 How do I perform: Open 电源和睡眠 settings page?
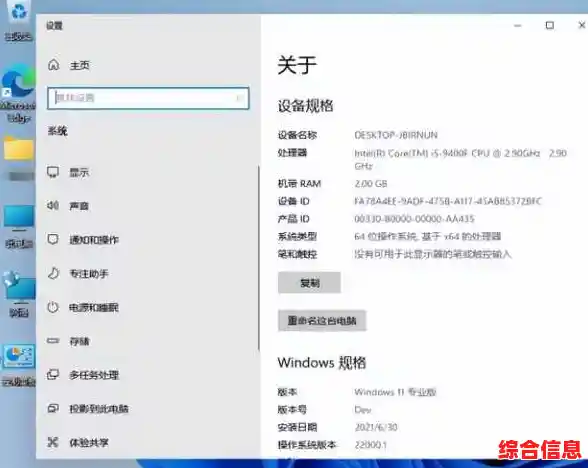pyautogui.click(x=94, y=308)
